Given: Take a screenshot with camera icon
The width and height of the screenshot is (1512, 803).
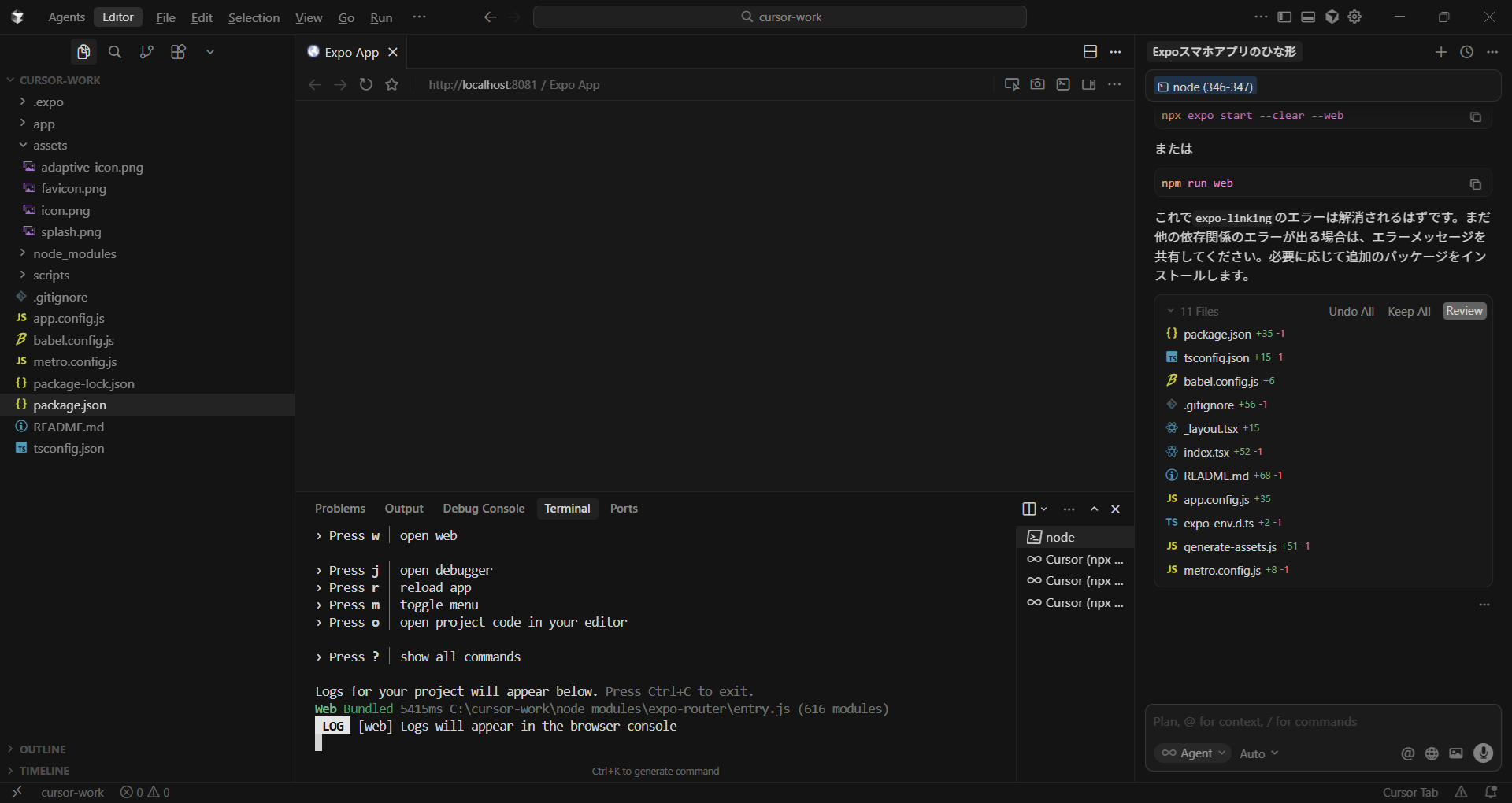Looking at the screenshot, I should click(1037, 84).
